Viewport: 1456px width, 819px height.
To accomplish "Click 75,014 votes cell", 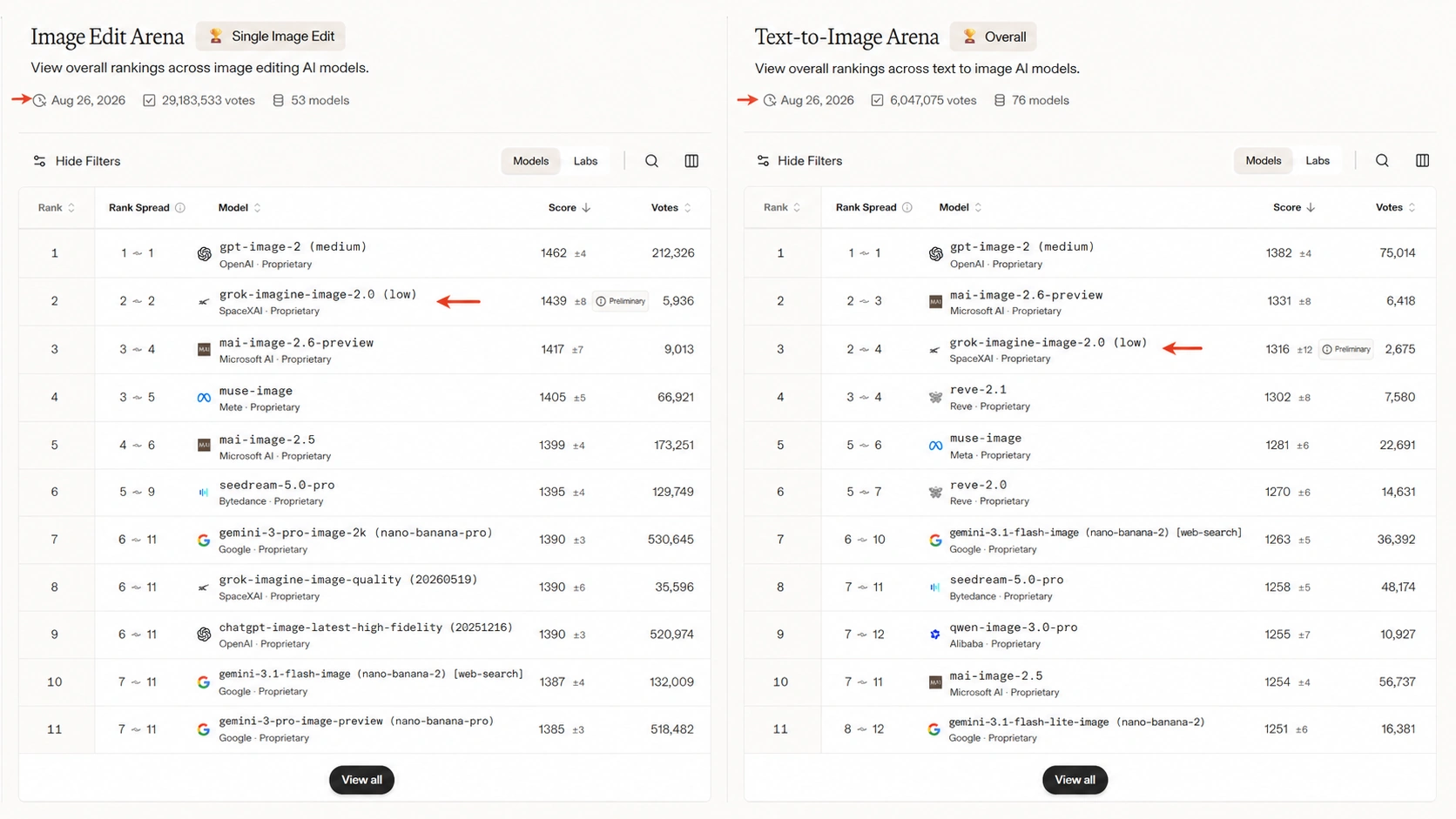I will coord(1398,253).
